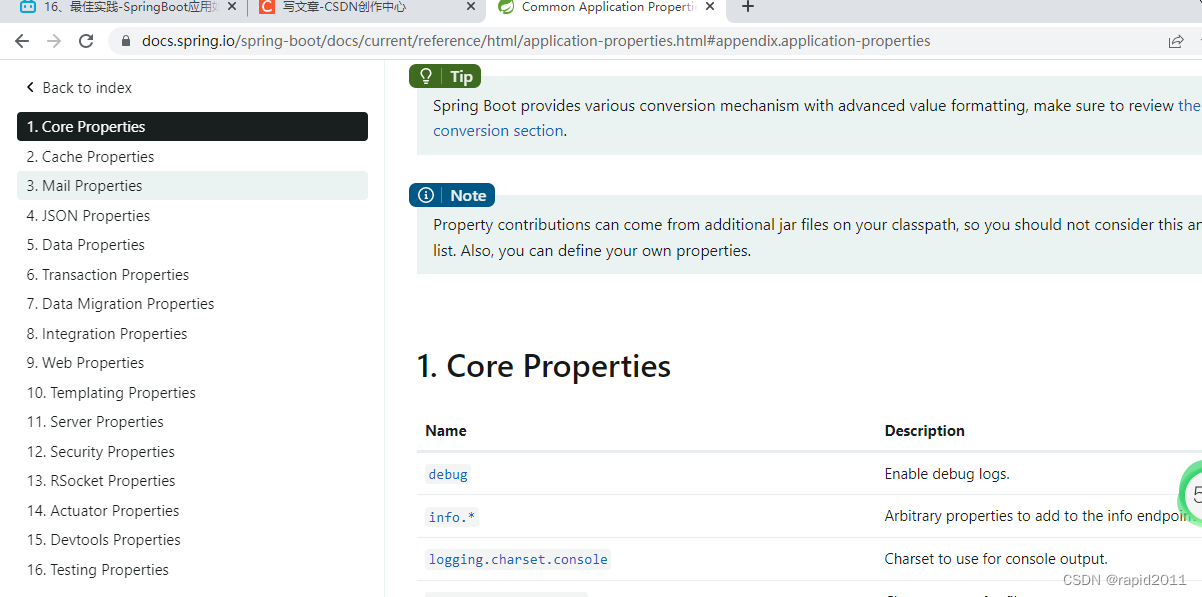The height and width of the screenshot is (597, 1202).
Task: Click 'Enable debug logs.' description text
Action: coord(947,474)
